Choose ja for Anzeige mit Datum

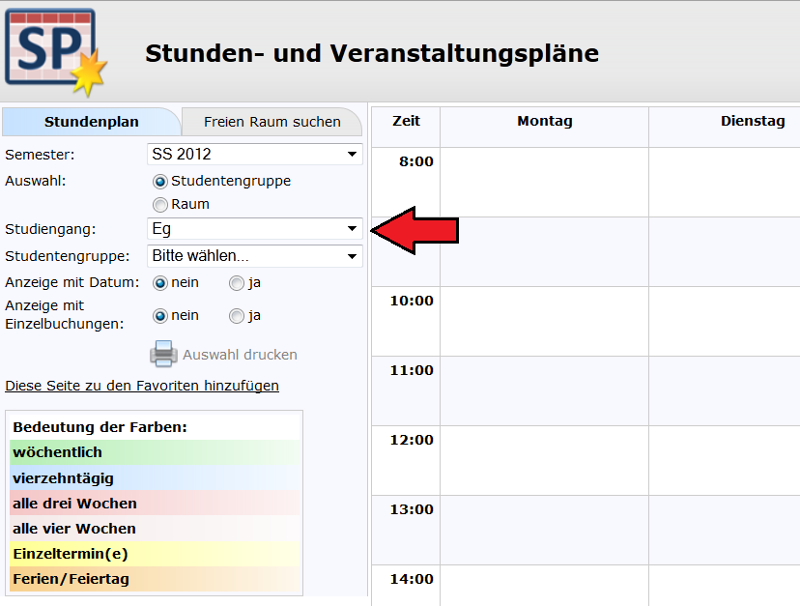tap(236, 283)
